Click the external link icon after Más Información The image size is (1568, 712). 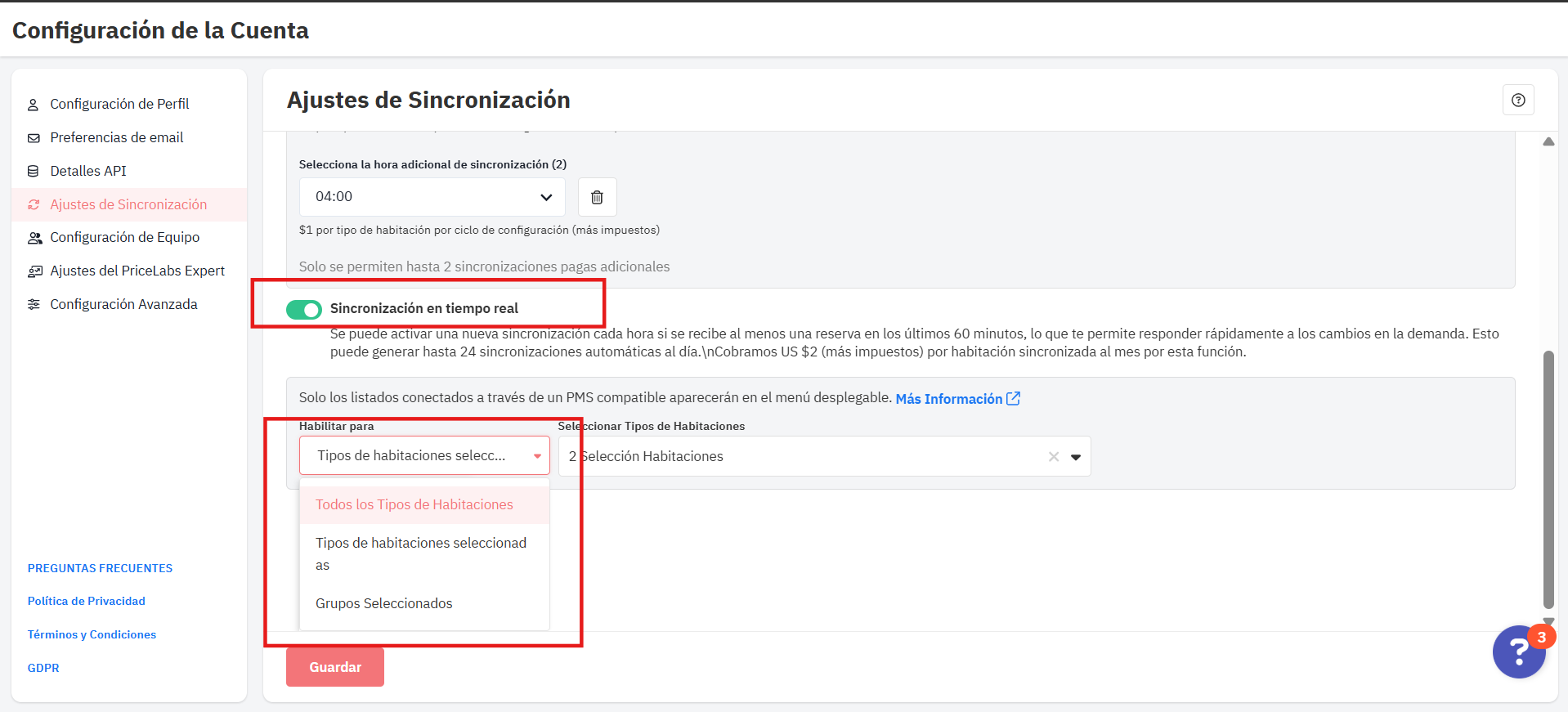coord(1014,398)
